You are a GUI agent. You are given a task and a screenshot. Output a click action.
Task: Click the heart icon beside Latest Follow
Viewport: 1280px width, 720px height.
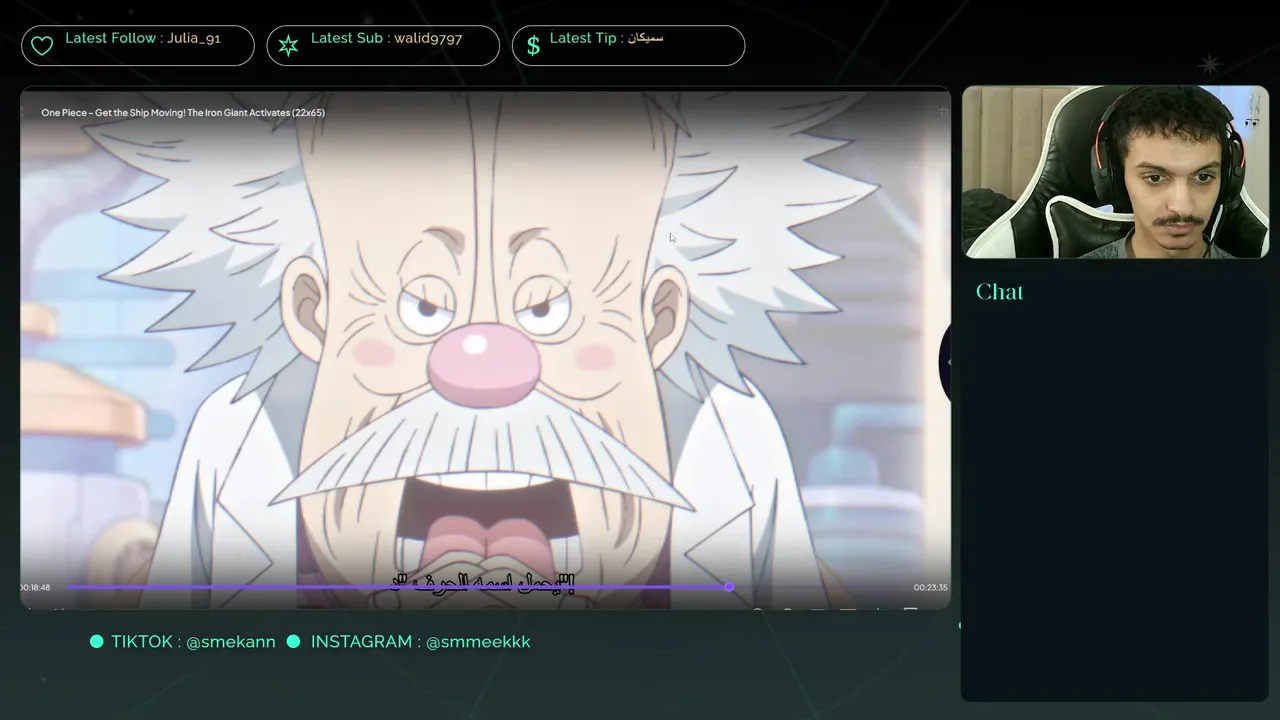42,46
